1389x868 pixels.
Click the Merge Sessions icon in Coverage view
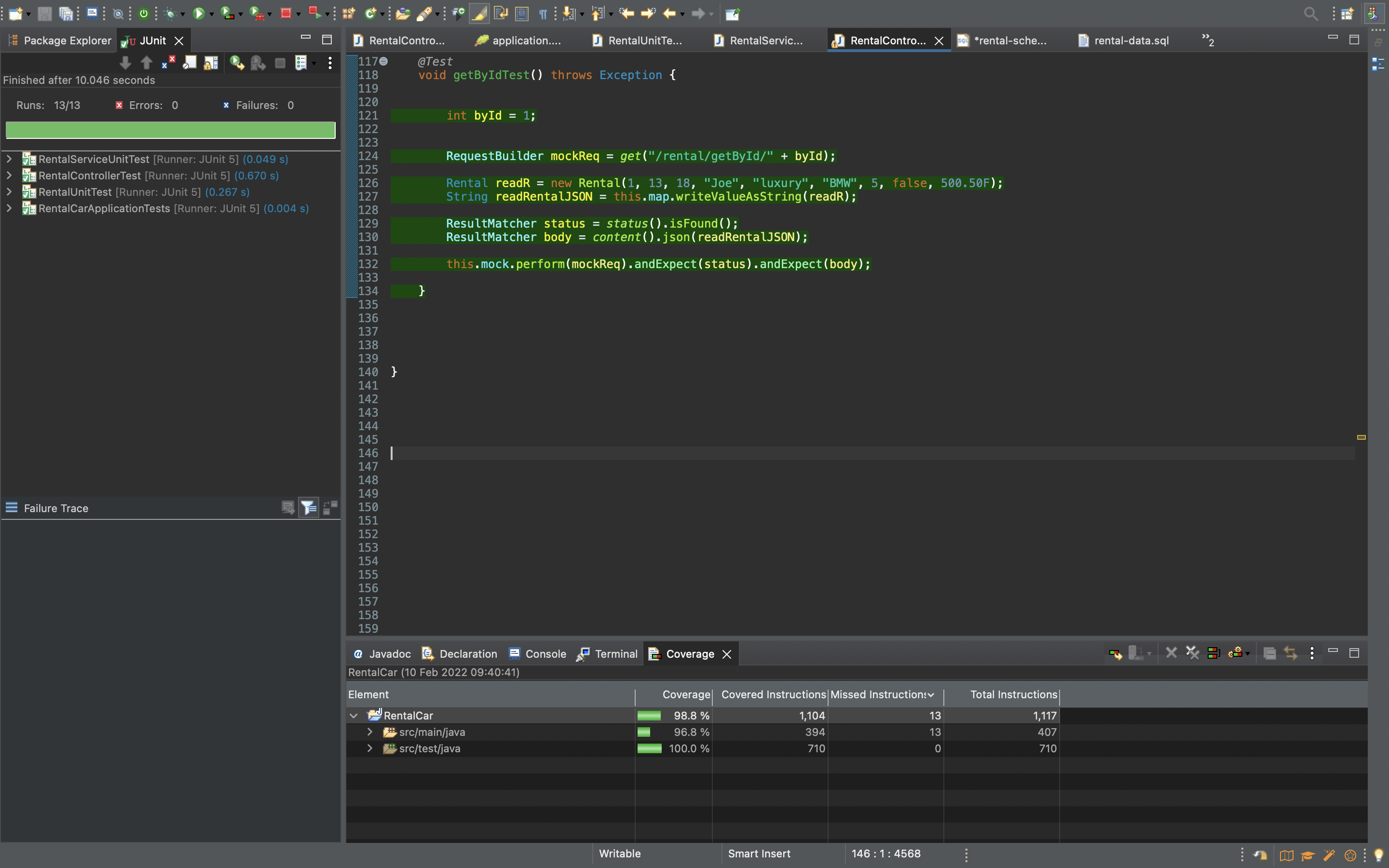1213,653
